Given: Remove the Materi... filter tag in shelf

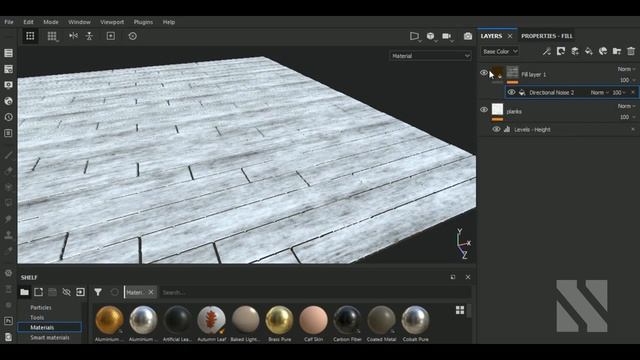Looking at the screenshot, I should tap(151, 292).
